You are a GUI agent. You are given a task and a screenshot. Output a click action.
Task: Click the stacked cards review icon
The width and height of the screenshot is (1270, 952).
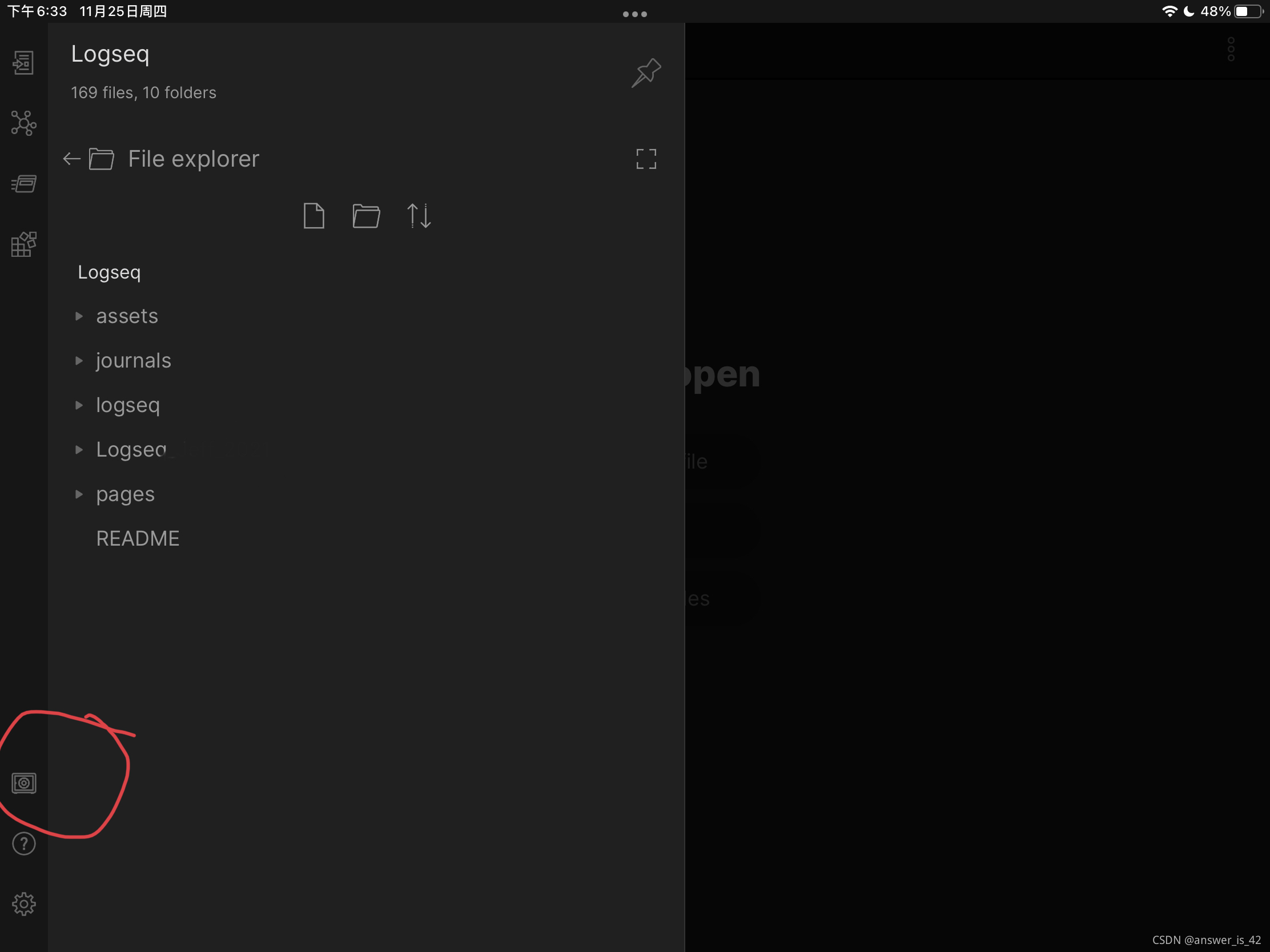pos(23,184)
